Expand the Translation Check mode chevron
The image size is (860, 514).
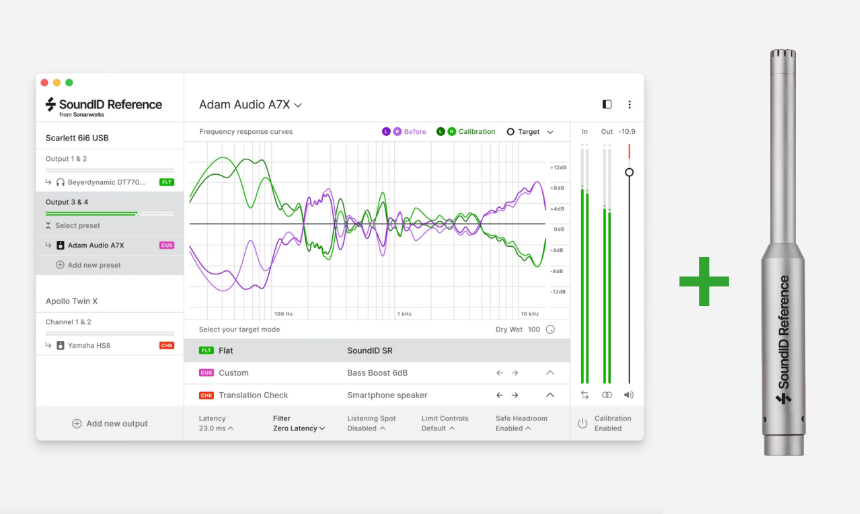coord(550,395)
